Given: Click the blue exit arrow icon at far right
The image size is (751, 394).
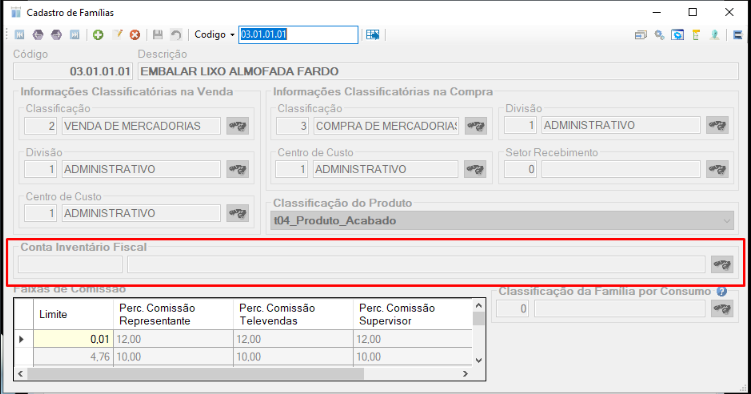Looking at the screenshot, I should [738, 35].
